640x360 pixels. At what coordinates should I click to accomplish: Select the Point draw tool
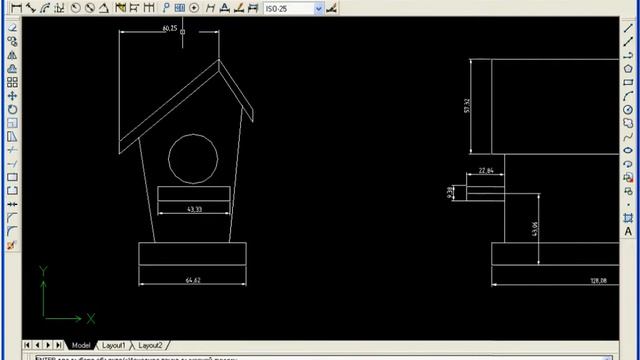[x=628, y=204]
